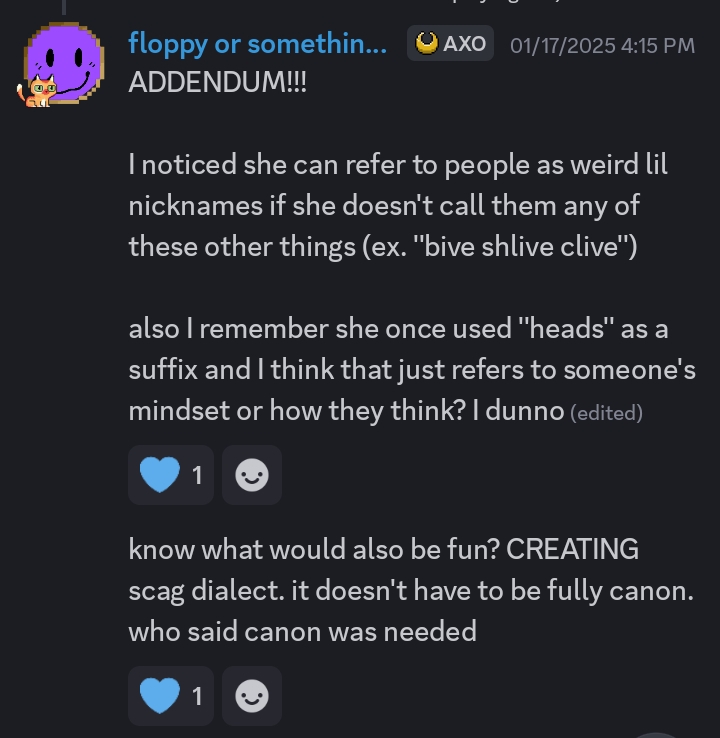Viewport: 720px width, 738px height.
Task: Click the (edited) label
Action: coord(606,412)
